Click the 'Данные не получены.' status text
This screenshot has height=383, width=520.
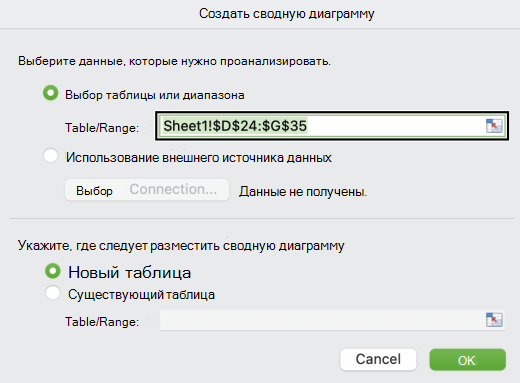pyautogui.click(x=303, y=192)
